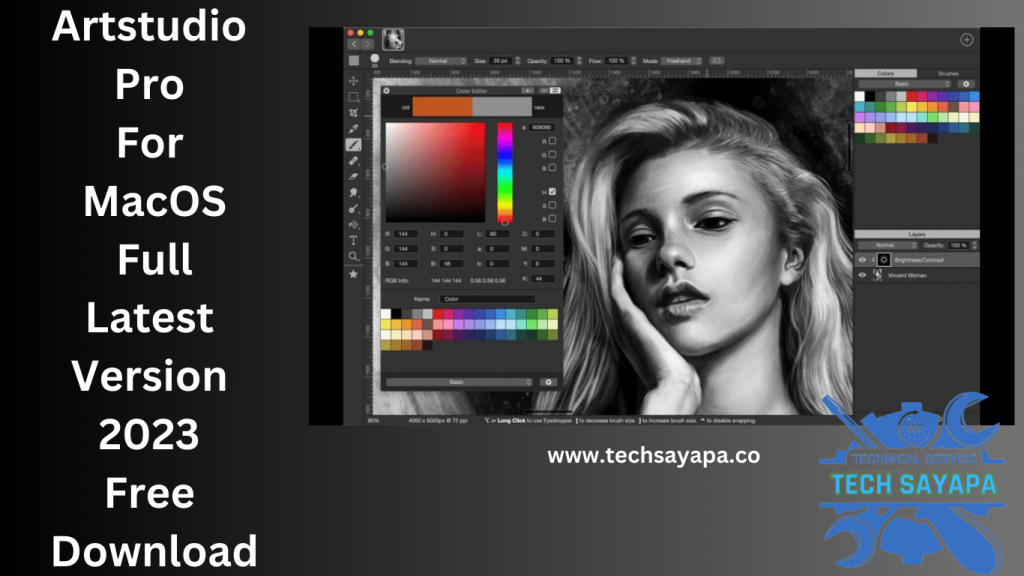Hide the Brightness/Contrast layer
1024x576 pixels.
tap(862, 260)
